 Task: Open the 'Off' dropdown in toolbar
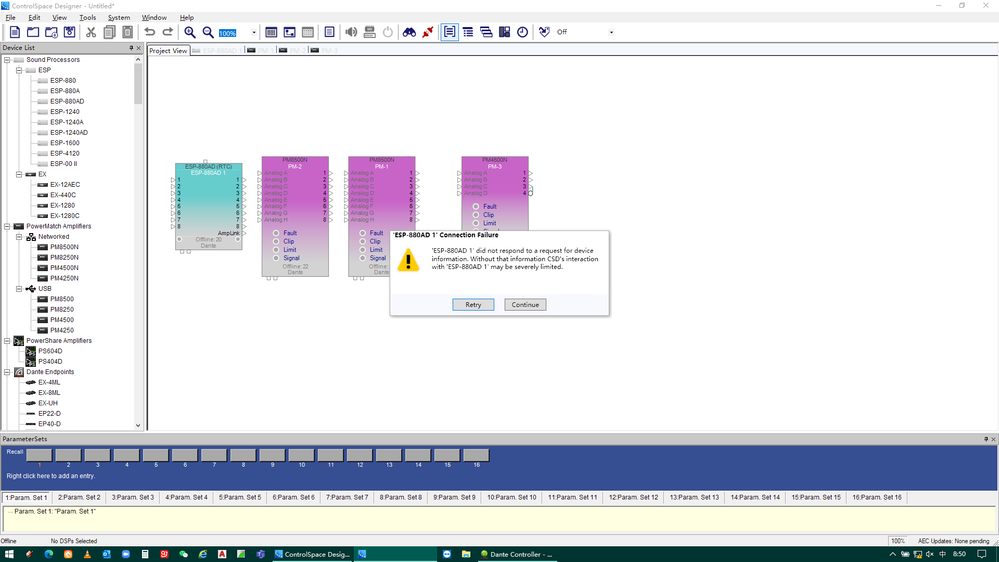click(611, 32)
